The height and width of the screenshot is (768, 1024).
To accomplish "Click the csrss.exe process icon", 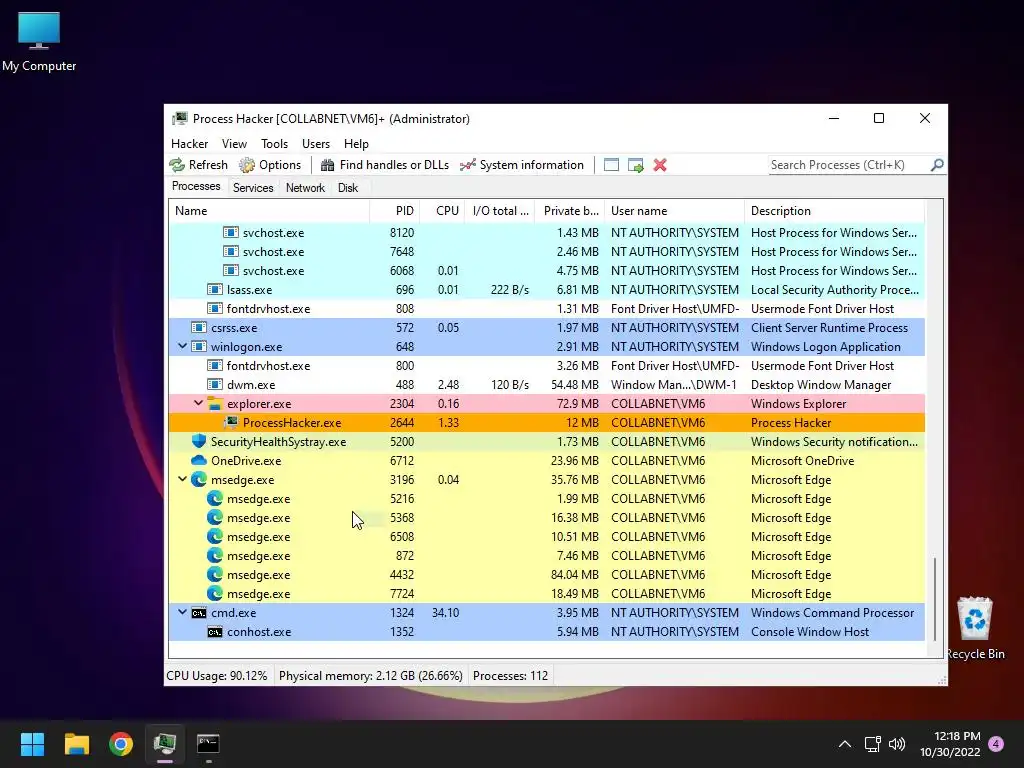I will click(199, 327).
